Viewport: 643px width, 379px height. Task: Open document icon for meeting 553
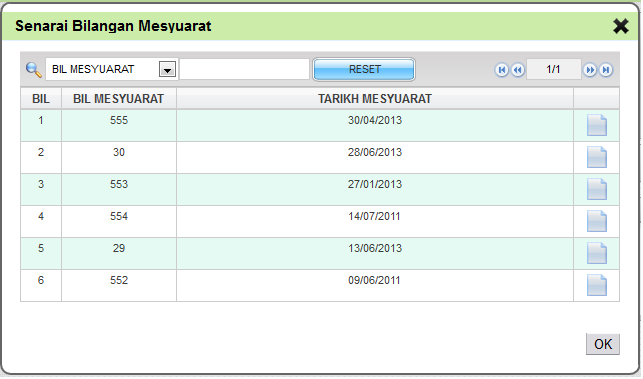coord(597,189)
